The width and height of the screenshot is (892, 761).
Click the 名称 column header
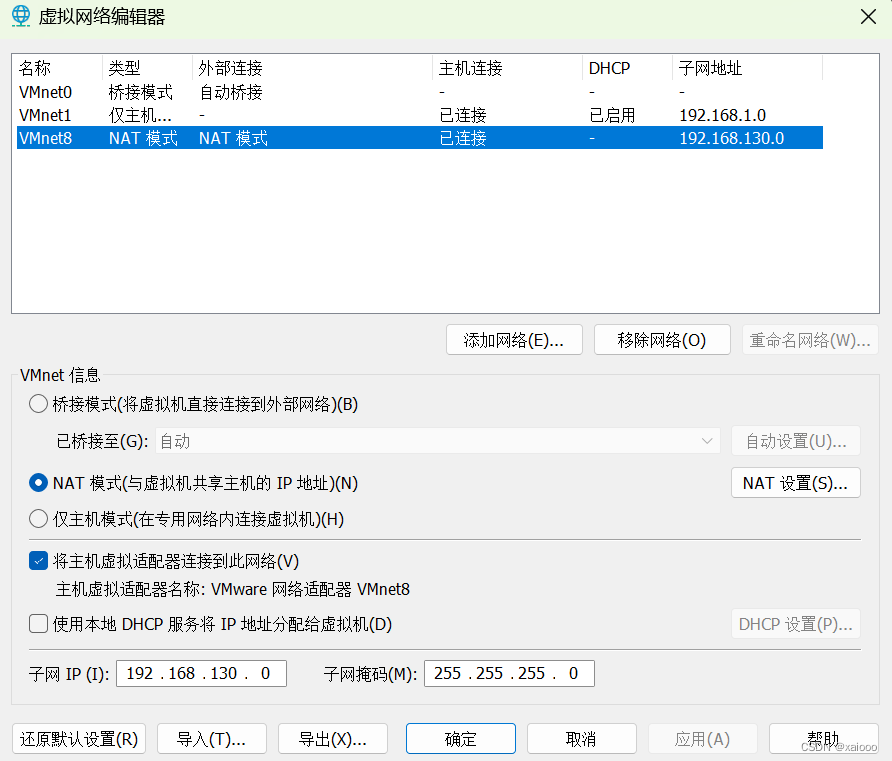pos(59,68)
